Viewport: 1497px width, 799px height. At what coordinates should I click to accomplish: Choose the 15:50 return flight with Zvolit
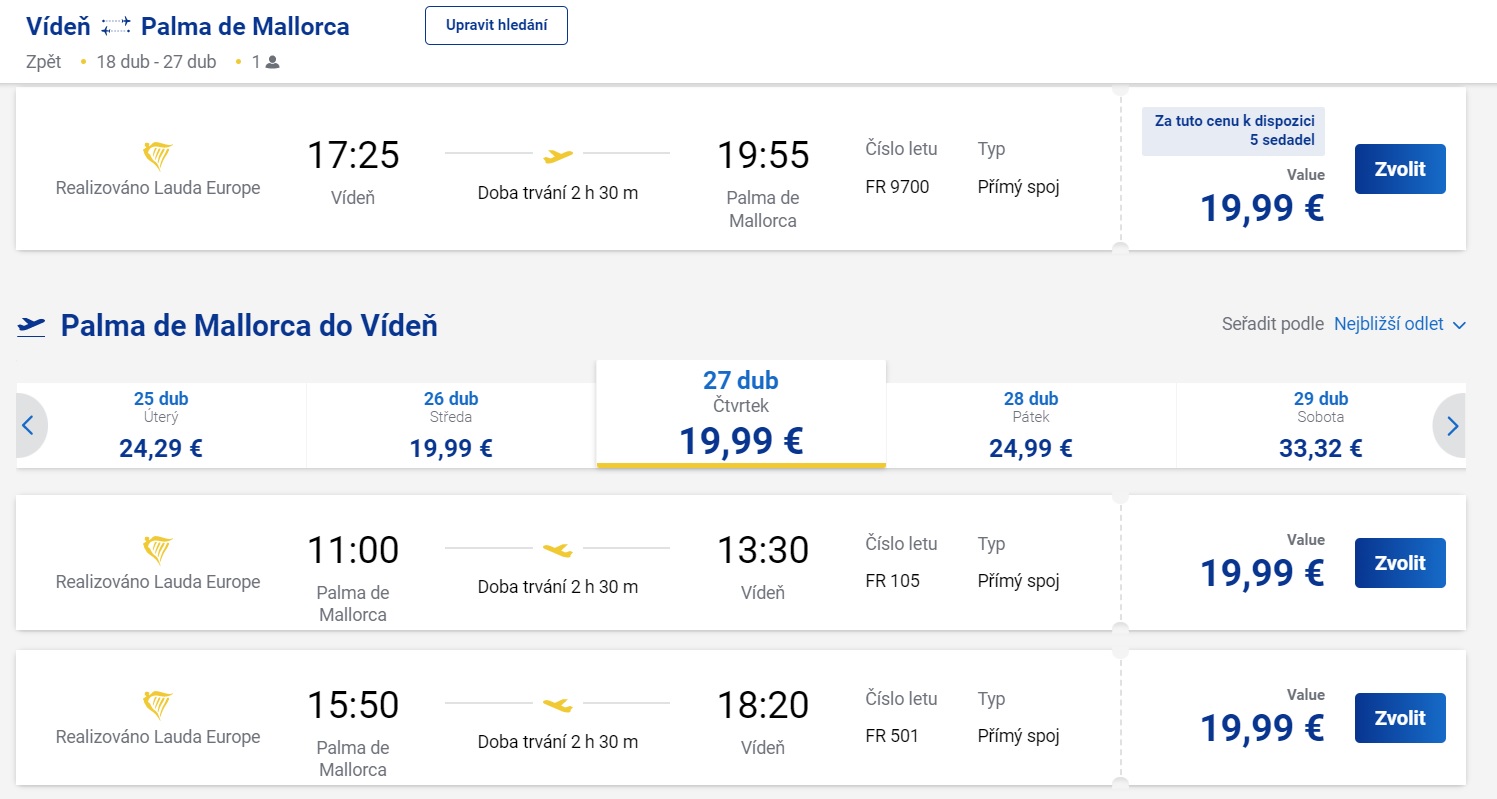click(1400, 718)
